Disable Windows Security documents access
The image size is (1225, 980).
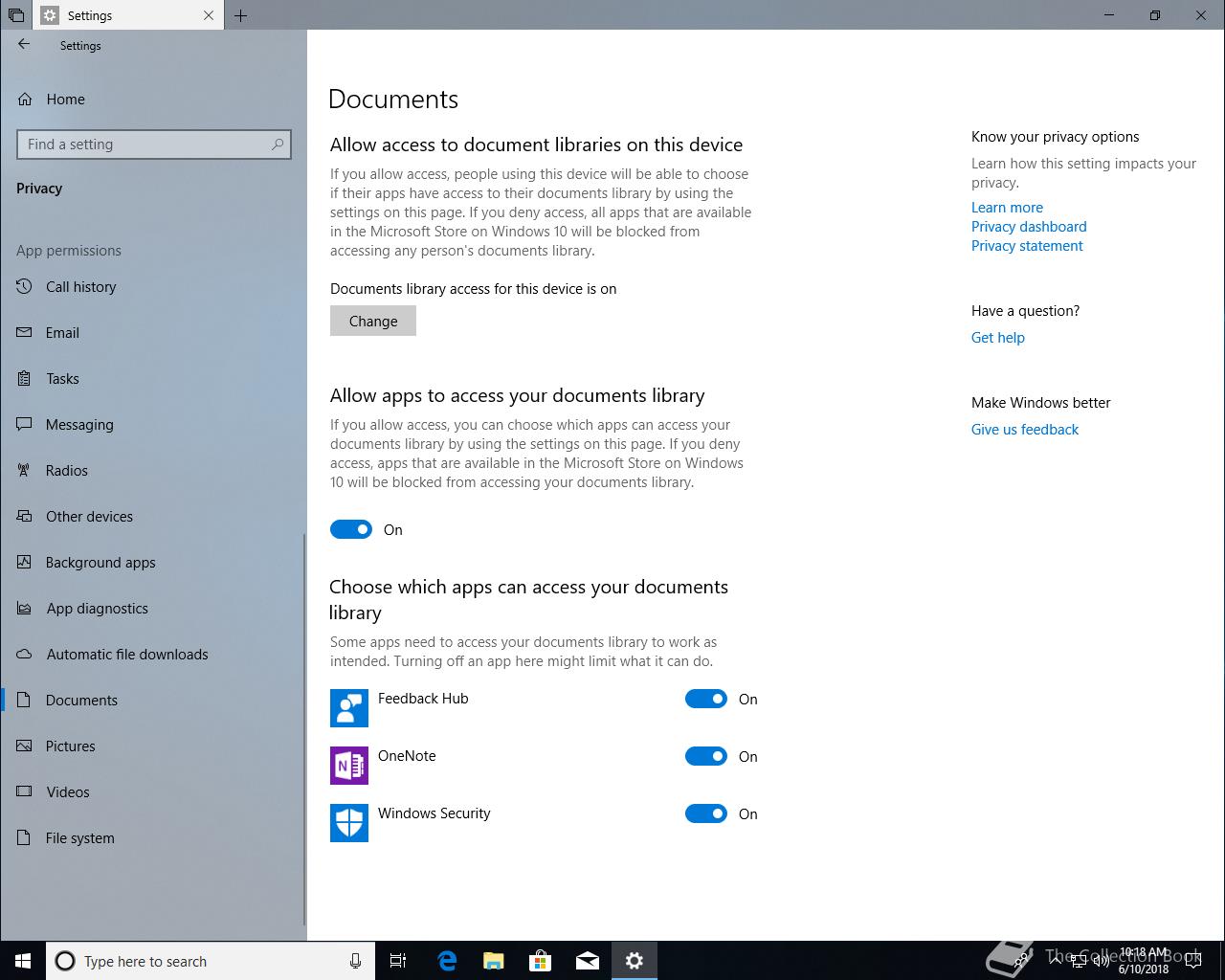706,813
